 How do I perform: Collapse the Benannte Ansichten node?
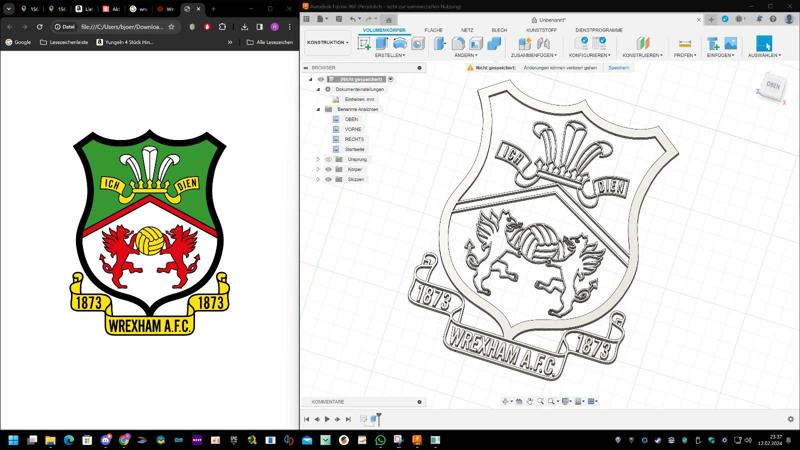(x=318, y=109)
